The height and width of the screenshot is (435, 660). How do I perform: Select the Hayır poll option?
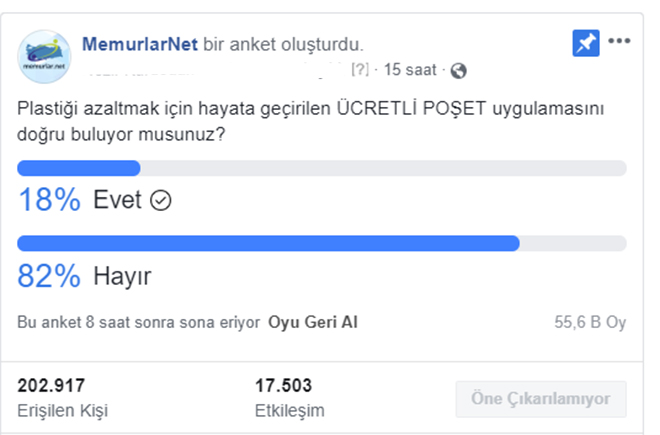pos(122,276)
